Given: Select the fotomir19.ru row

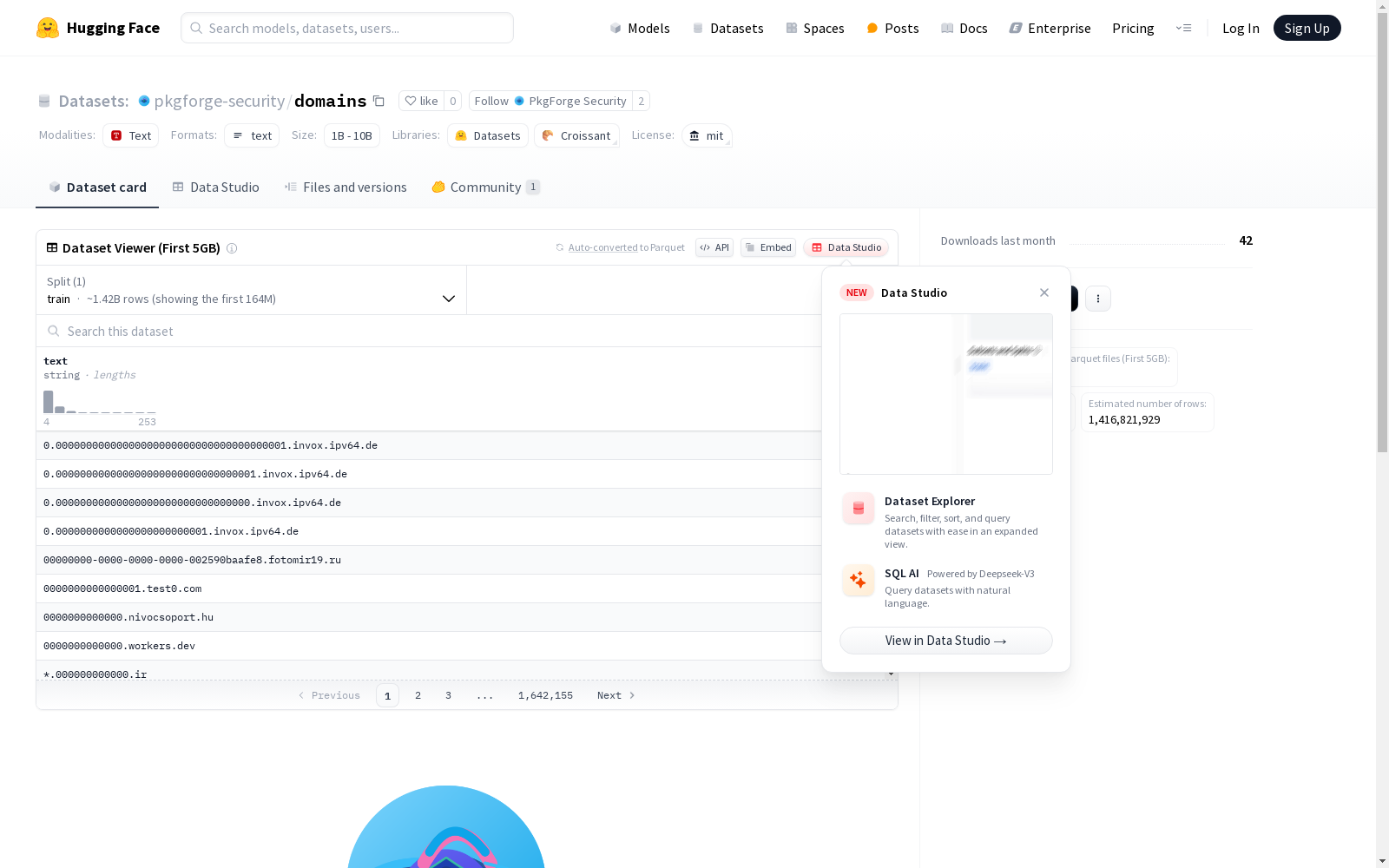Looking at the screenshot, I should (x=429, y=560).
